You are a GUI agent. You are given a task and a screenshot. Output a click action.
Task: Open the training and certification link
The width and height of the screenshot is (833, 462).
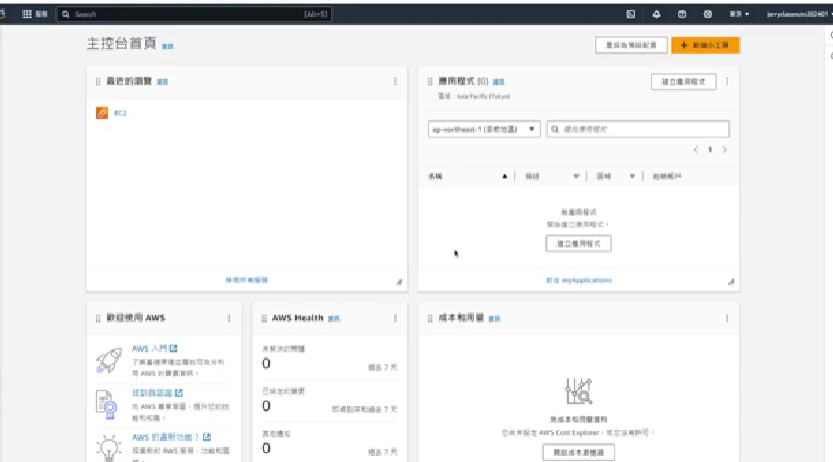coord(157,393)
